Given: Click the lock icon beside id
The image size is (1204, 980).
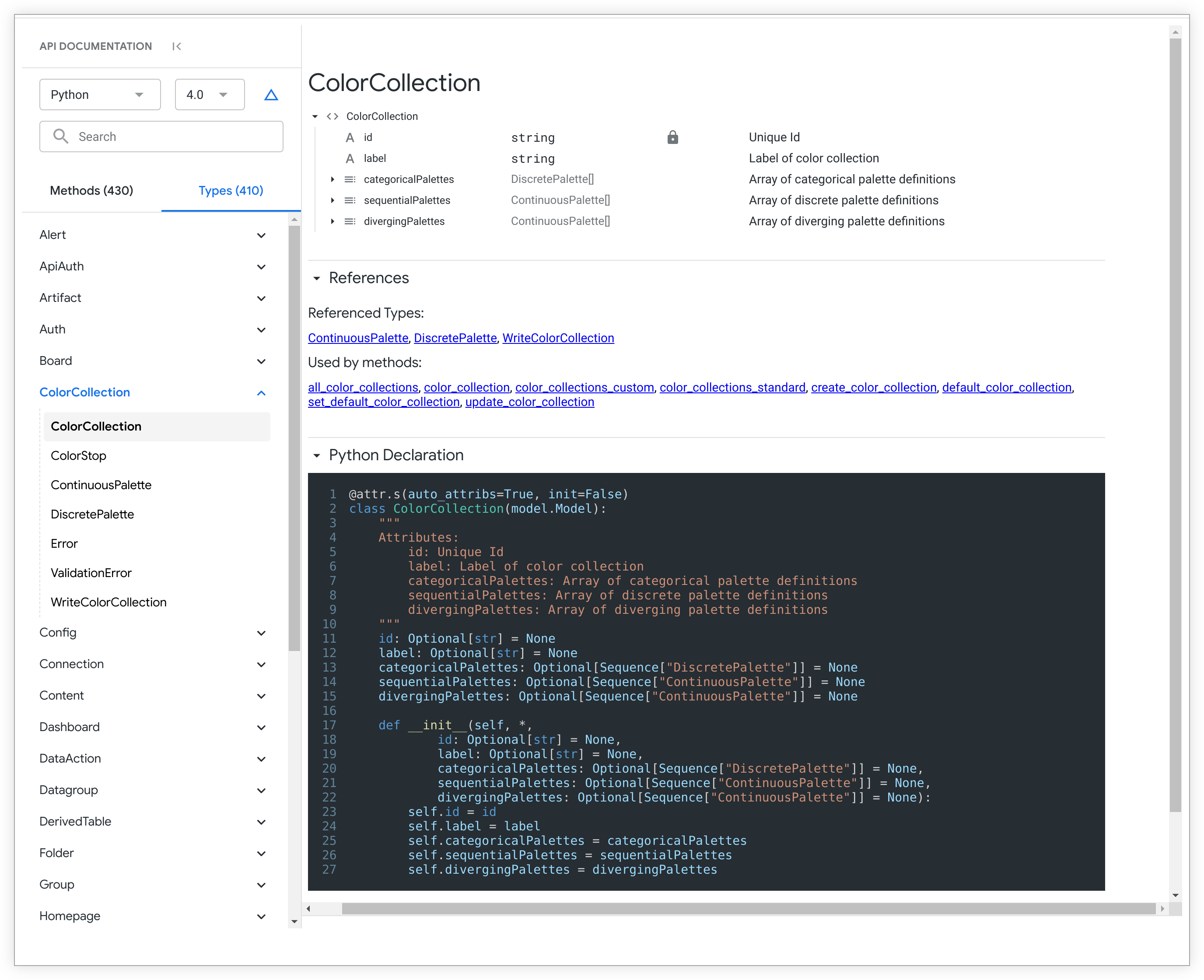Looking at the screenshot, I should pyautogui.click(x=672, y=137).
